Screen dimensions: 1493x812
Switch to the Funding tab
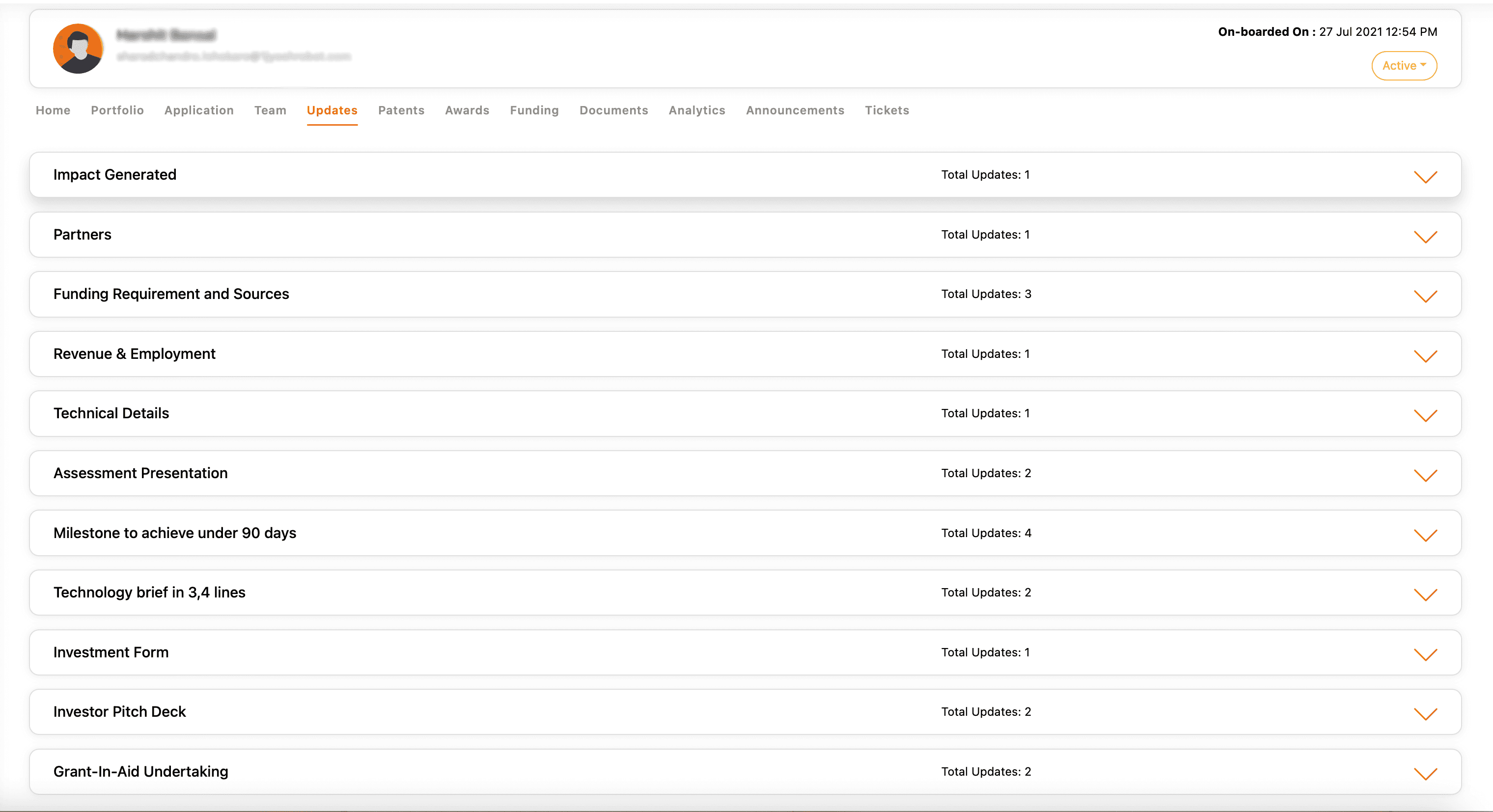tap(534, 110)
